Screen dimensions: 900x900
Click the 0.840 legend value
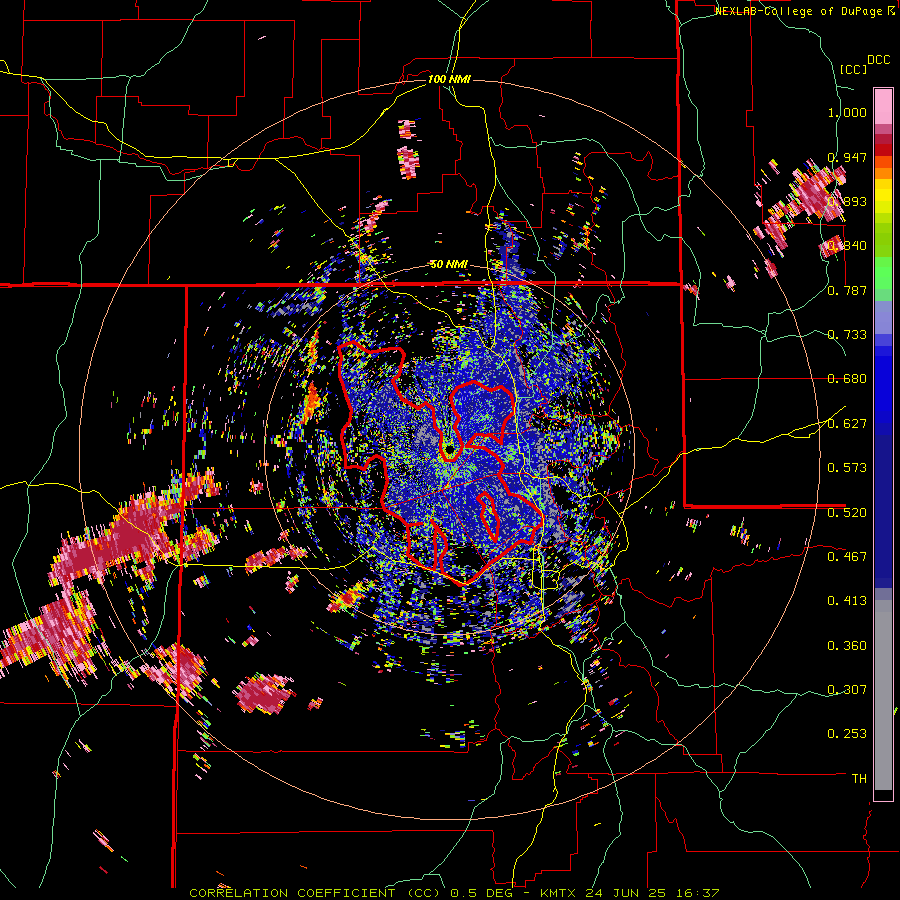[x=847, y=246]
